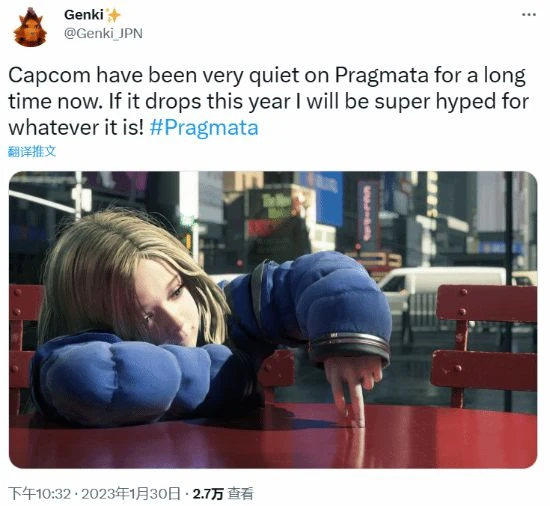The image size is (550, 506).
Task: Click the 查看 views label
Action: click(240, 494)
